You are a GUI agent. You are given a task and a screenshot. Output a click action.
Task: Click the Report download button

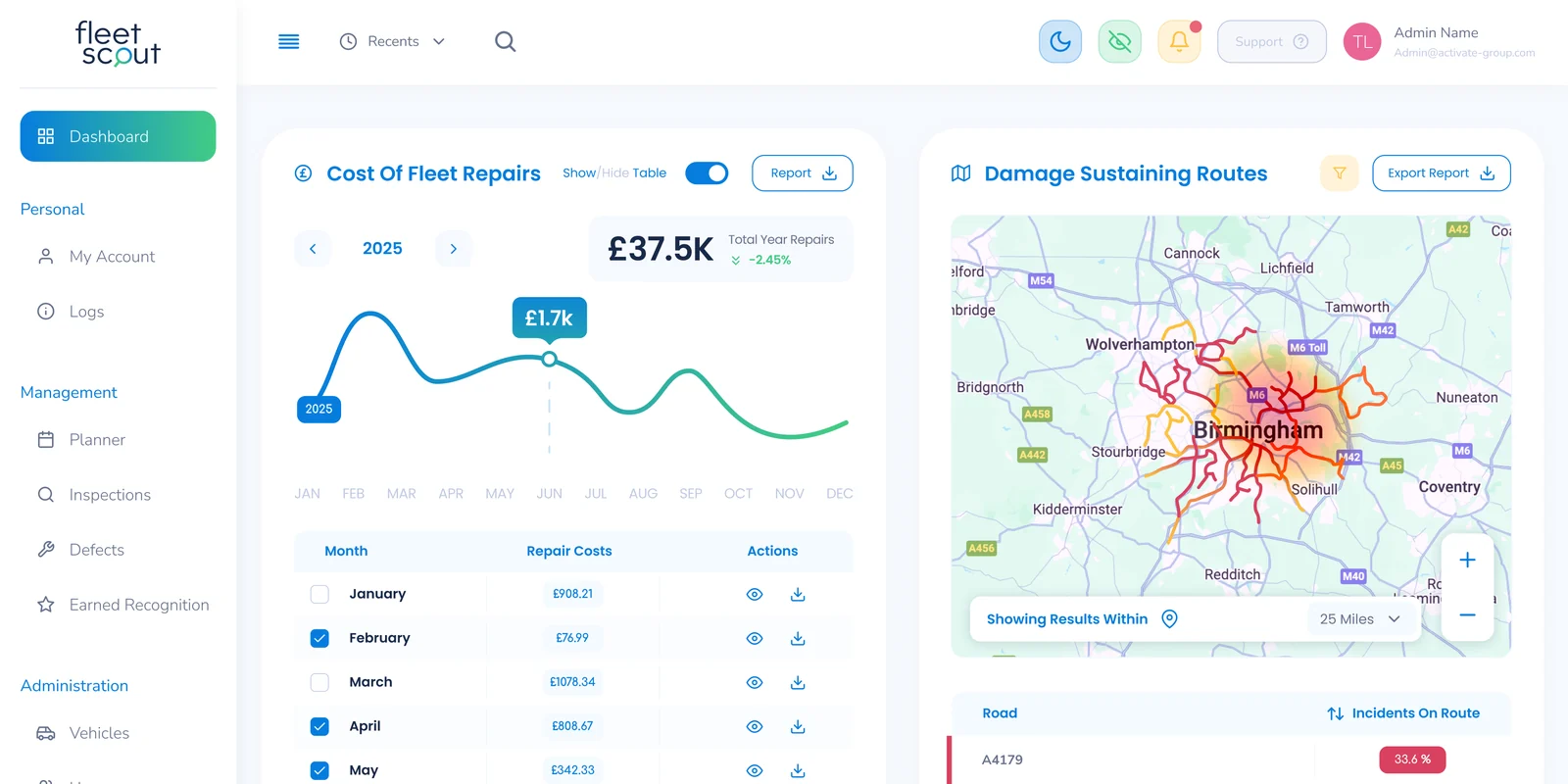pyautogui.click(x=803, y=173)
